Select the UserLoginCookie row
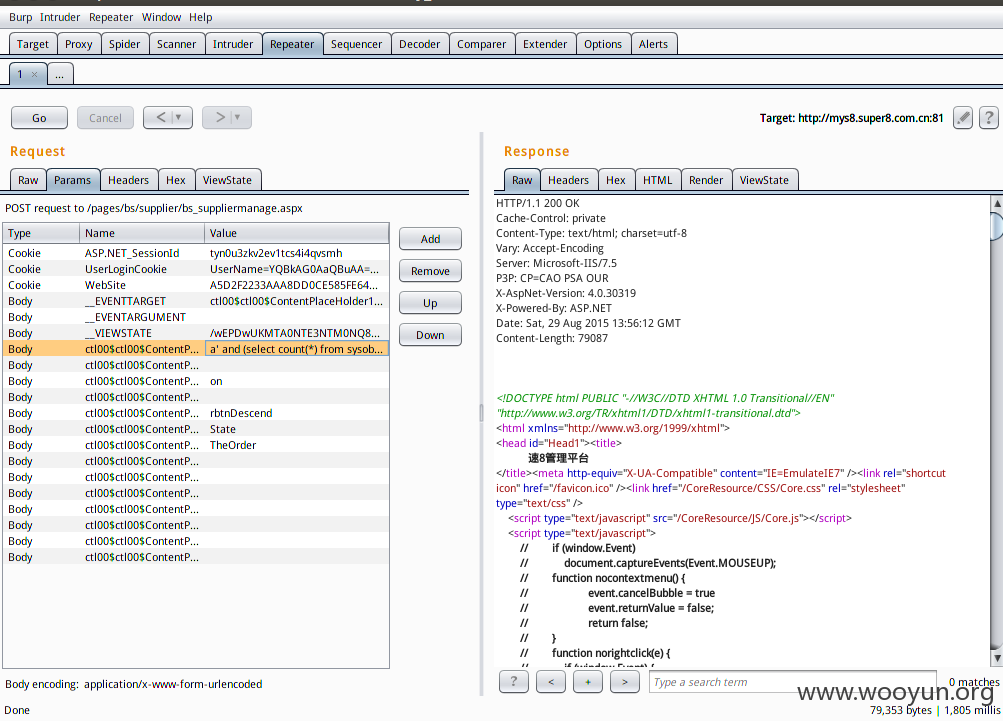This screenshot has width=1003, height=721. pyautogui.click(x=196, y=269)
